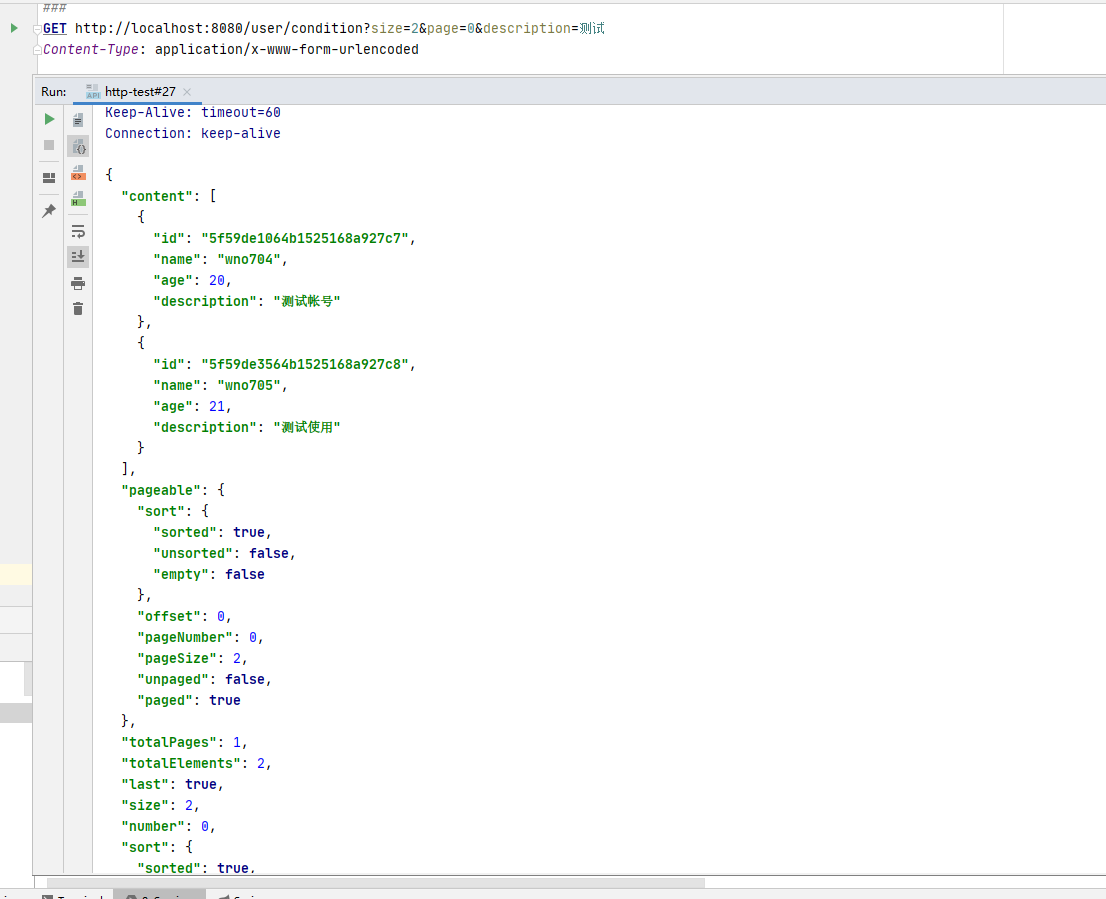Viewport: 1106px width, 899px height.
Task: Click the Content-Type header line in editor
Action: tap(230, 49)
